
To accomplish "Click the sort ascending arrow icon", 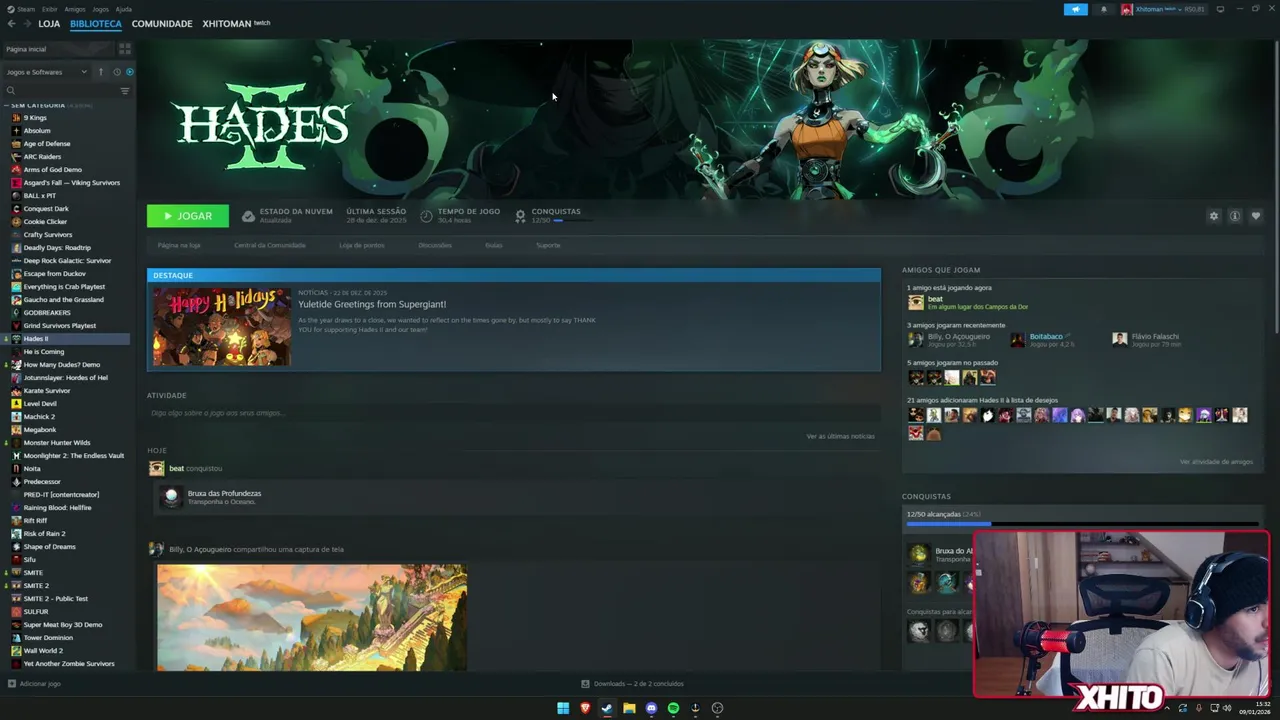I will coord(101,72).
